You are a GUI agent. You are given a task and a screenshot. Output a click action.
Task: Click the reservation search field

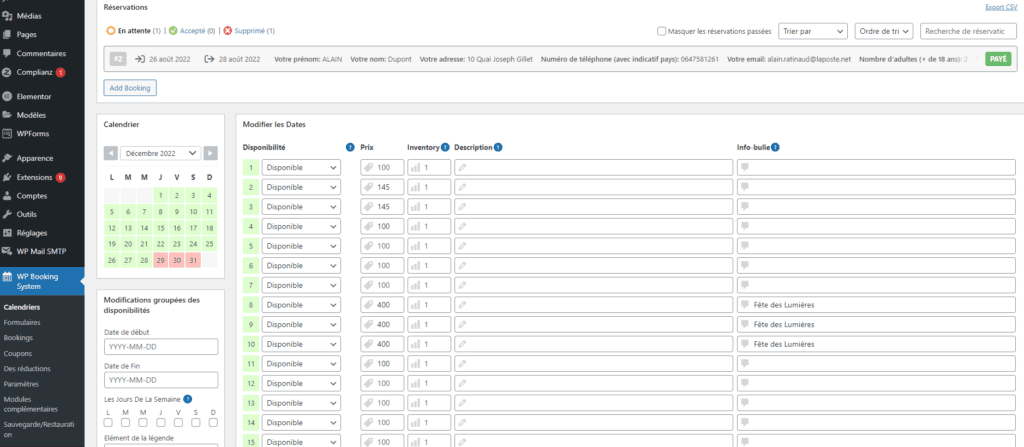(x=968, y=31)
